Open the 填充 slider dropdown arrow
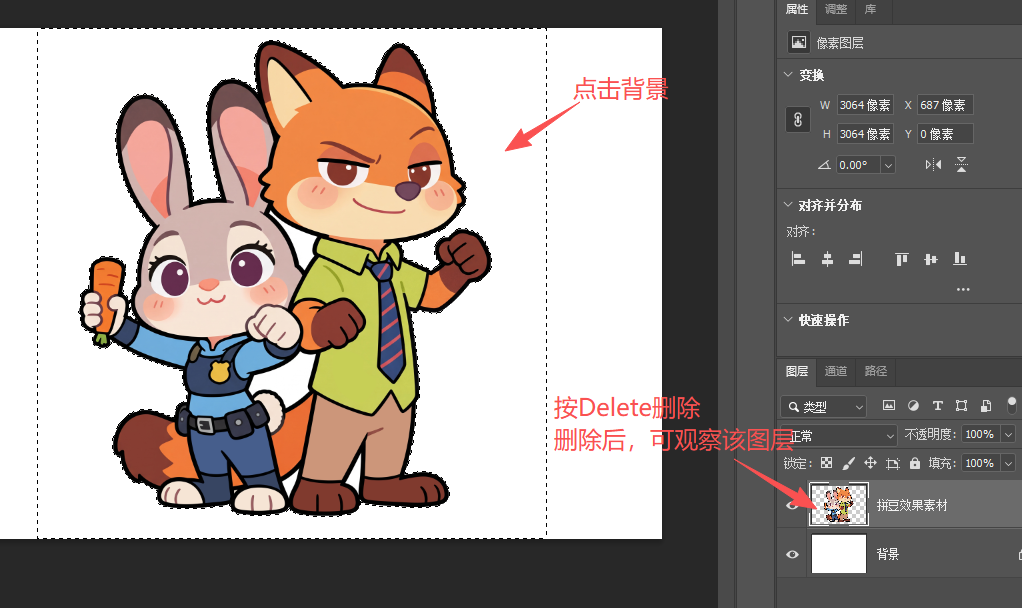This screenshot has height=608, width=1022. click(x=1009, y=463)
